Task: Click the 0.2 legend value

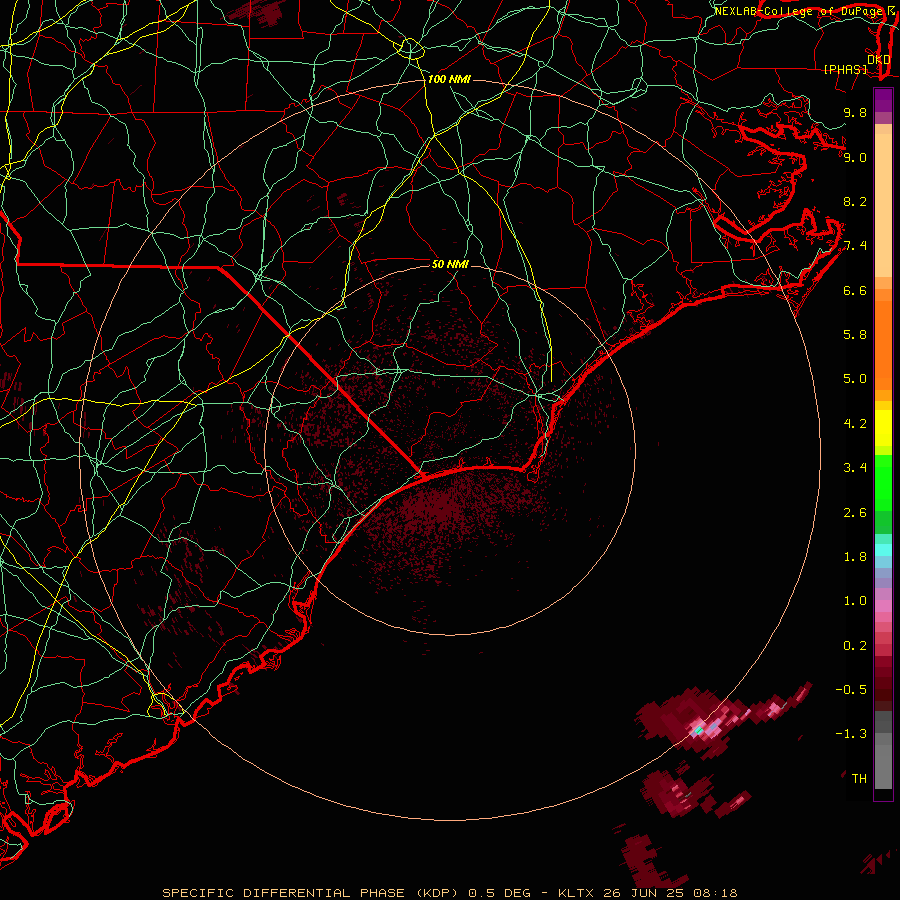Action: (855, 646)
